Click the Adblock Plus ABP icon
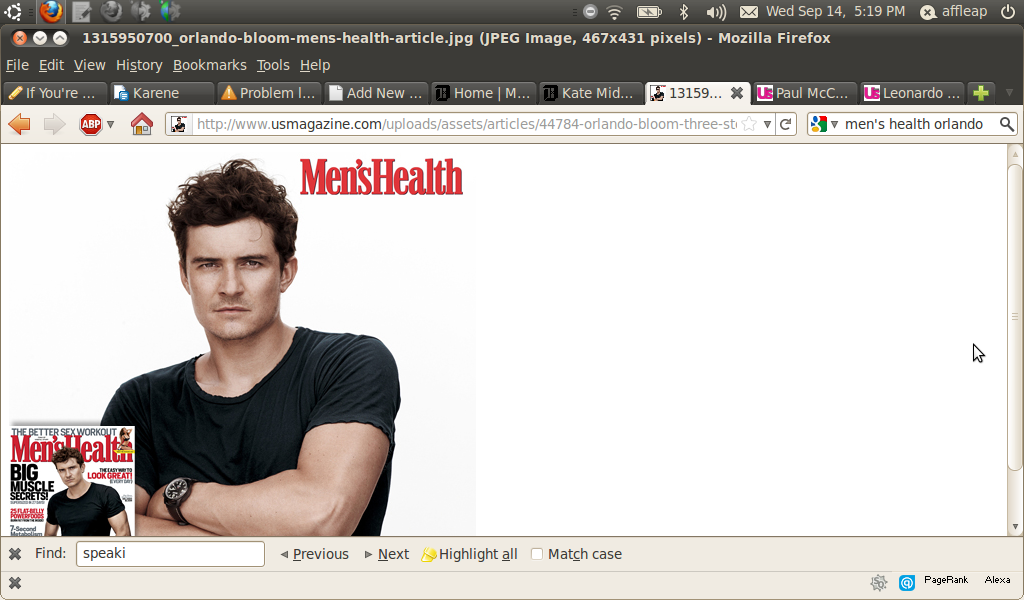Screen dimensions: 1024x600 pos(91,123)
